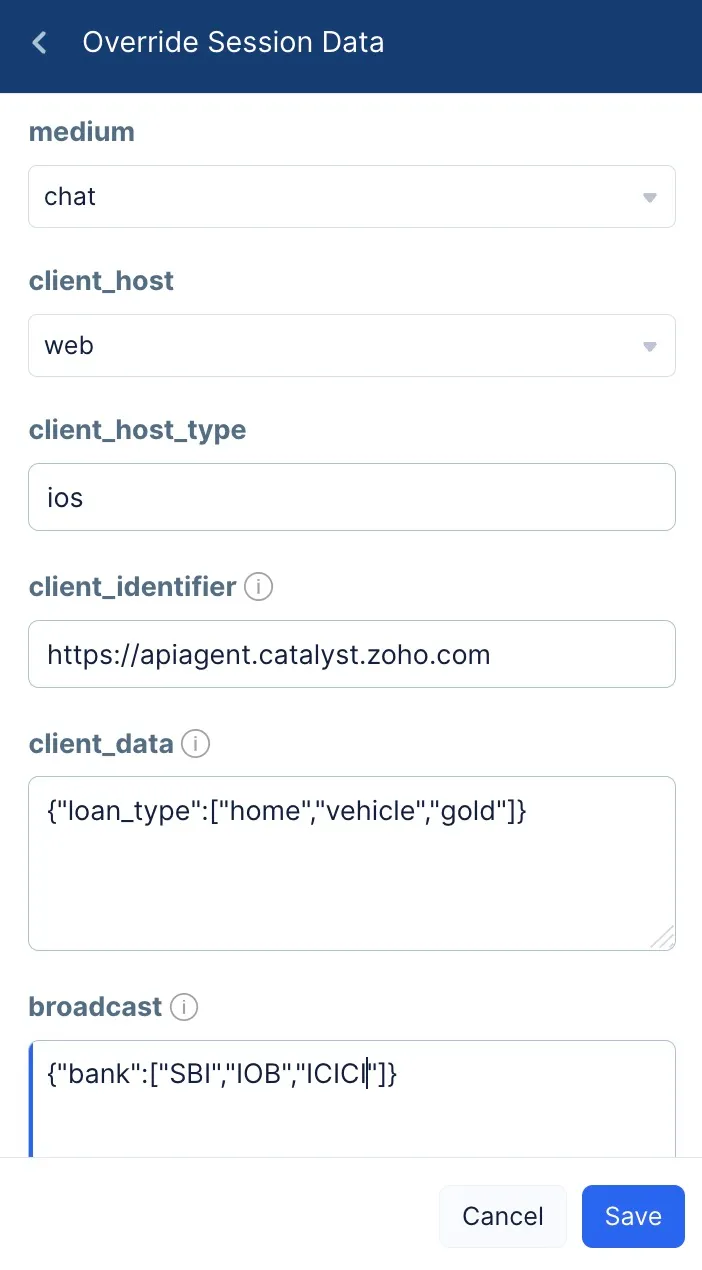Save the session data overrides
The image size is (702, 1270).
click(x=633, y=1216)
